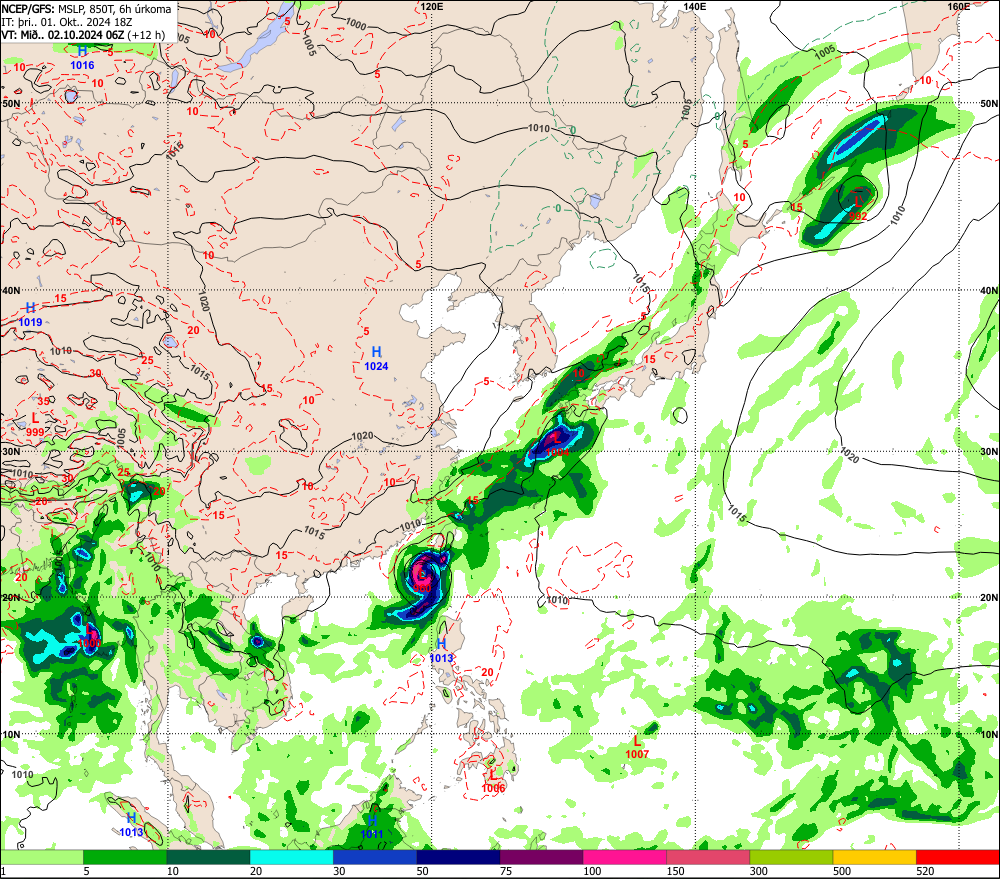Click the L 1000 low over Bay of Bengal
This screenshot has height=879, width=1000.
pyautogui.click(x=89, y=636)
